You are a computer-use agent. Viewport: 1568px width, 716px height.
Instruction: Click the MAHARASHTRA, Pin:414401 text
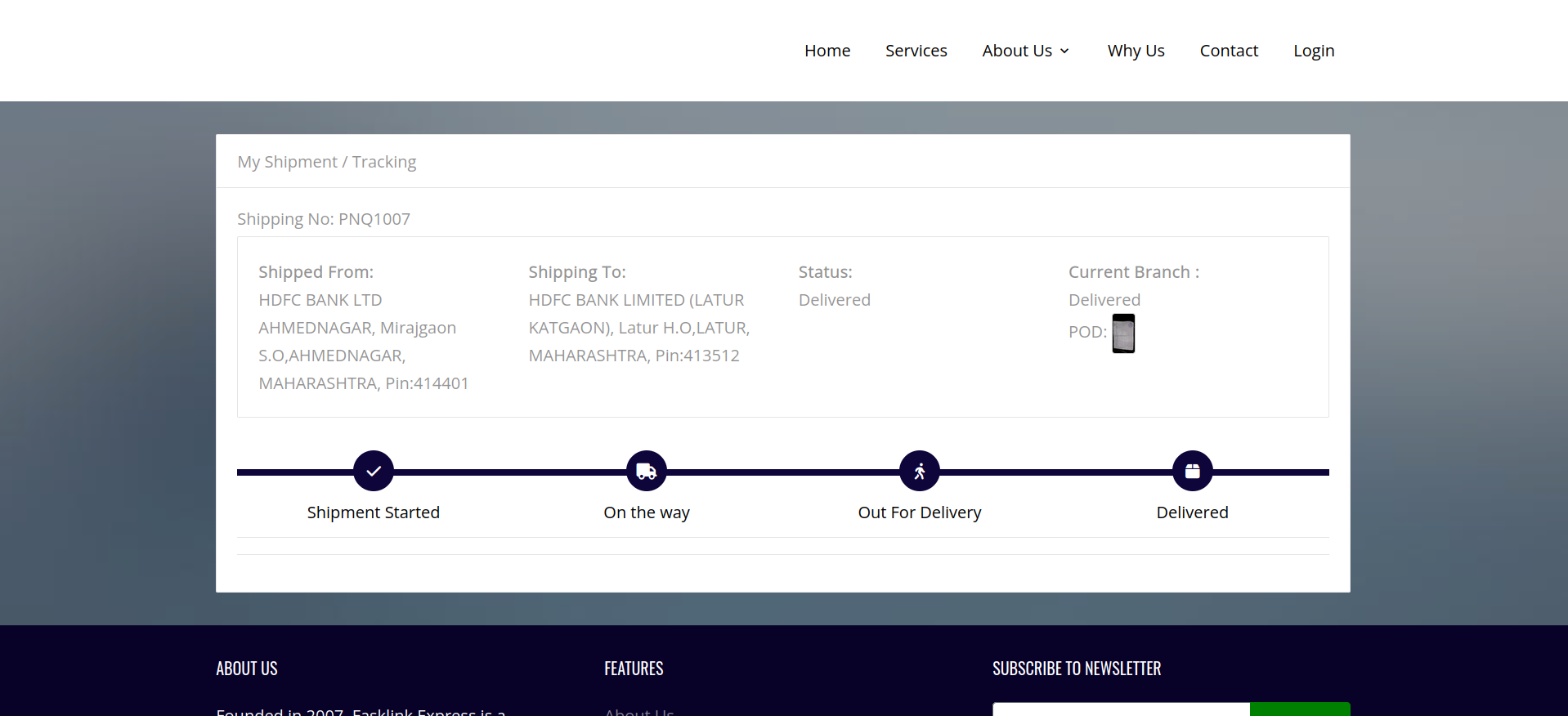(x=364, y=383)
